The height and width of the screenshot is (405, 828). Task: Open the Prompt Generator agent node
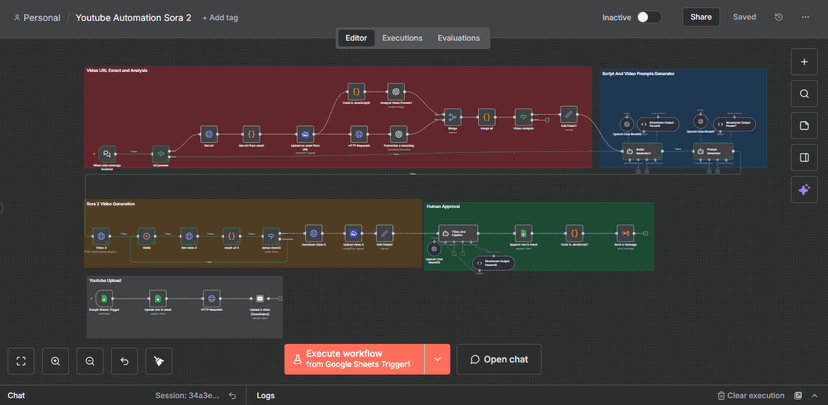tap(713, 151)
